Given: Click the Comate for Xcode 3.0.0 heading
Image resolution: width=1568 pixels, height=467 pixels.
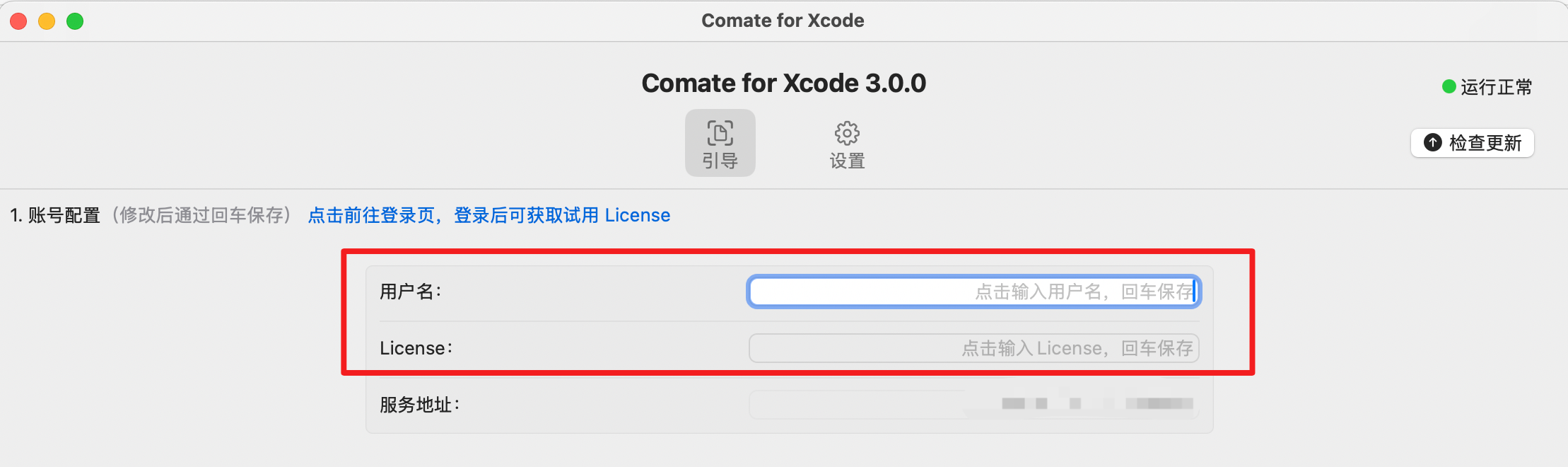Looking at the screenshot, I should tap(783, 83).
